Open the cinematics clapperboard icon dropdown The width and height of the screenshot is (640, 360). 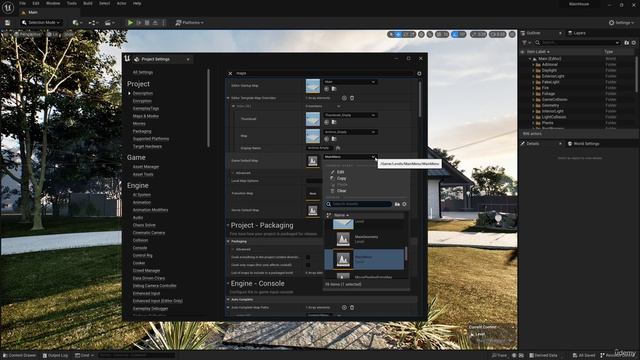109,23
